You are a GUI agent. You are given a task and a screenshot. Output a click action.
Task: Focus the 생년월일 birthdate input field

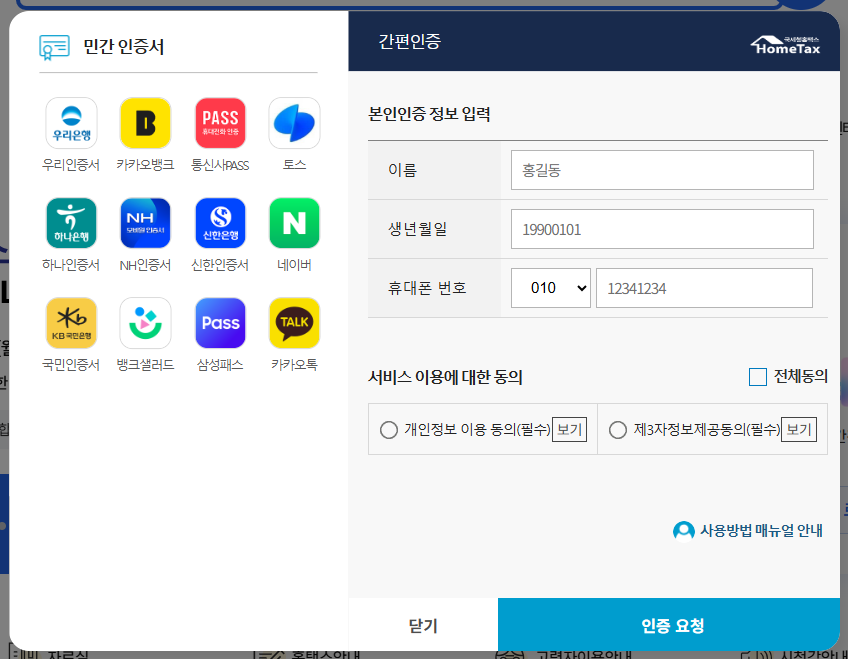[x=662, y=229]
